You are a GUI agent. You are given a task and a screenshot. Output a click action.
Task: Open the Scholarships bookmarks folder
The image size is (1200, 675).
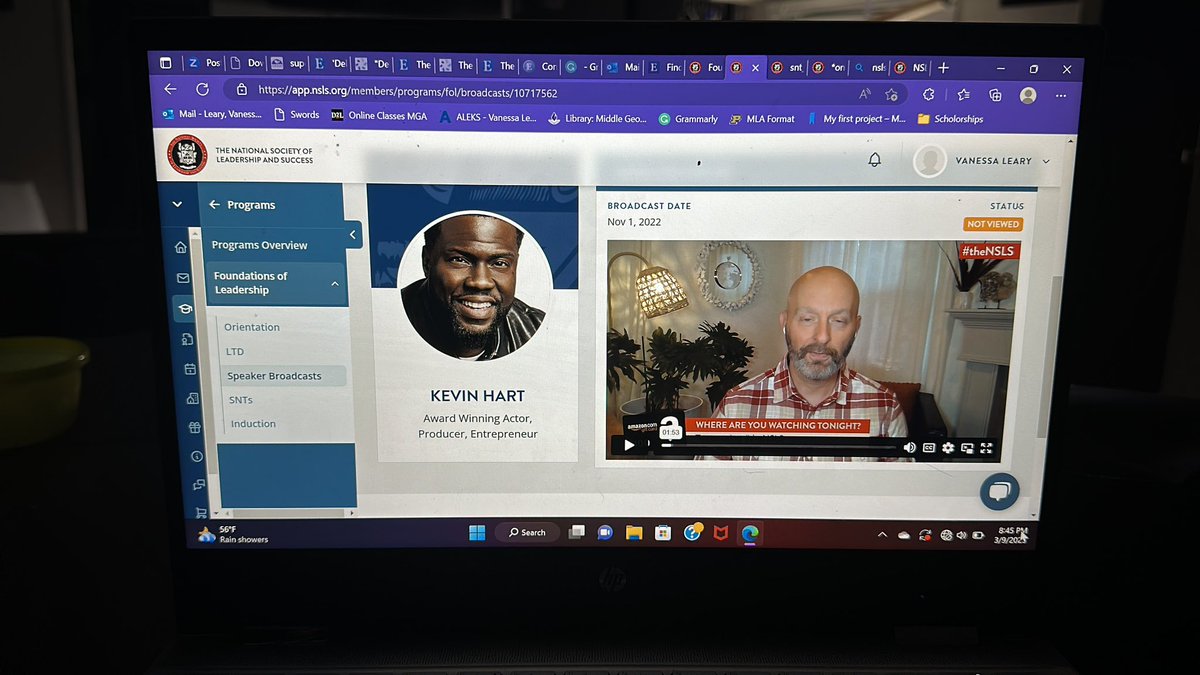tap(950, 119)
